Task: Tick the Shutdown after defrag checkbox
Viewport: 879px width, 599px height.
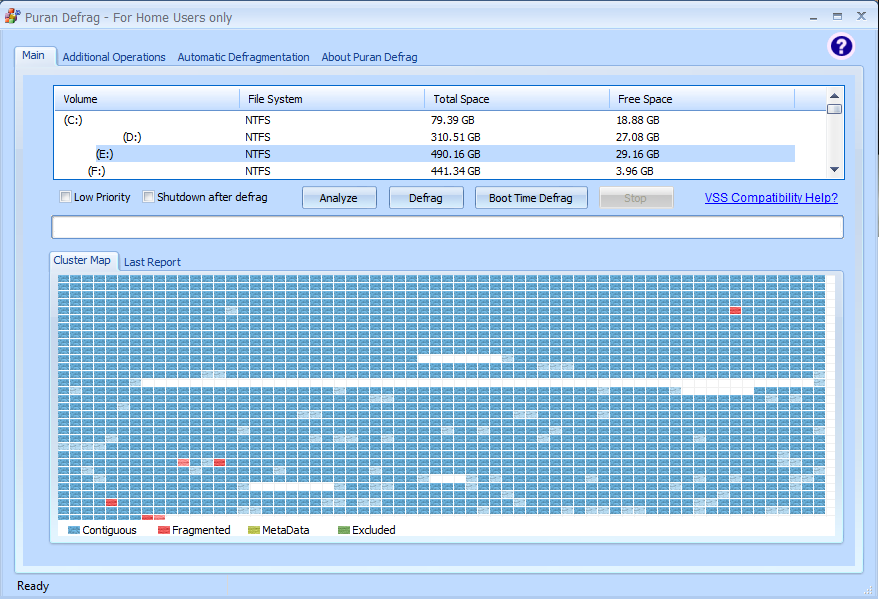Action: (x=149, y=197)
